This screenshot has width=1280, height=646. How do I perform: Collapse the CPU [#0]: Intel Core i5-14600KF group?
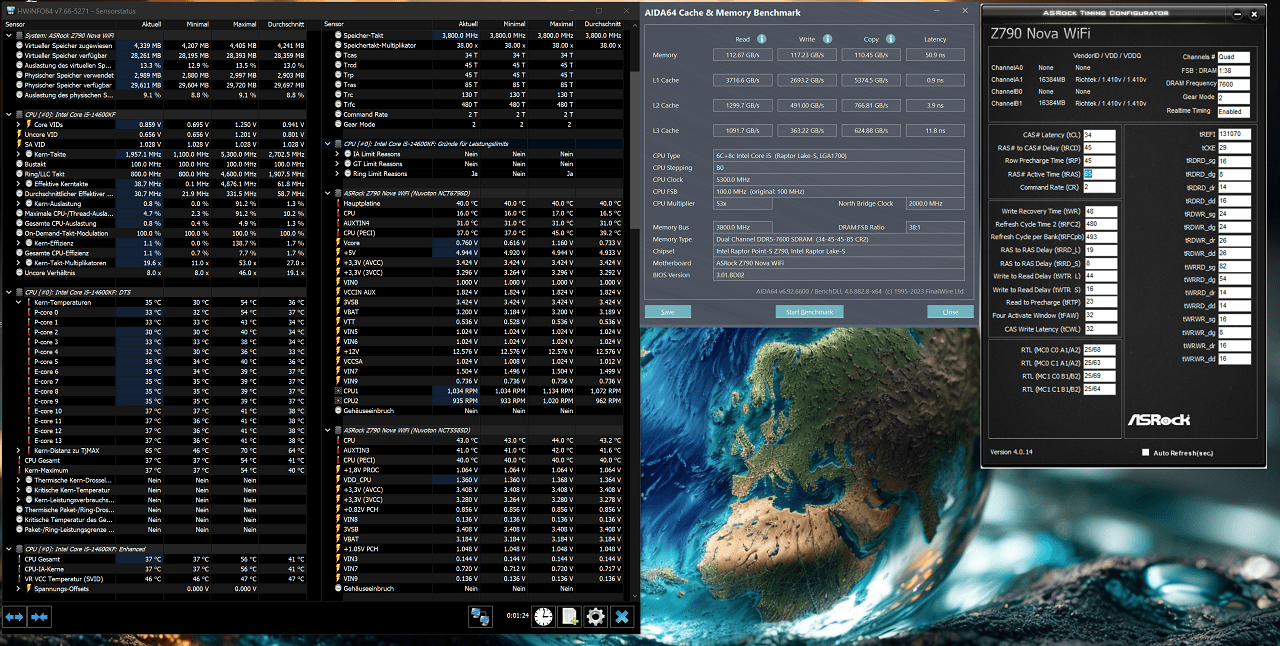coord(9,114)
